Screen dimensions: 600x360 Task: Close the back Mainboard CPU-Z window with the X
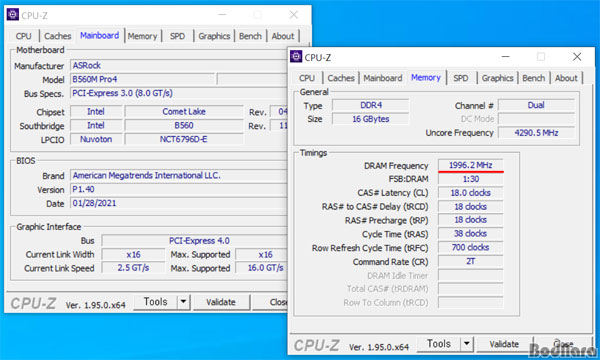point(293,15)
